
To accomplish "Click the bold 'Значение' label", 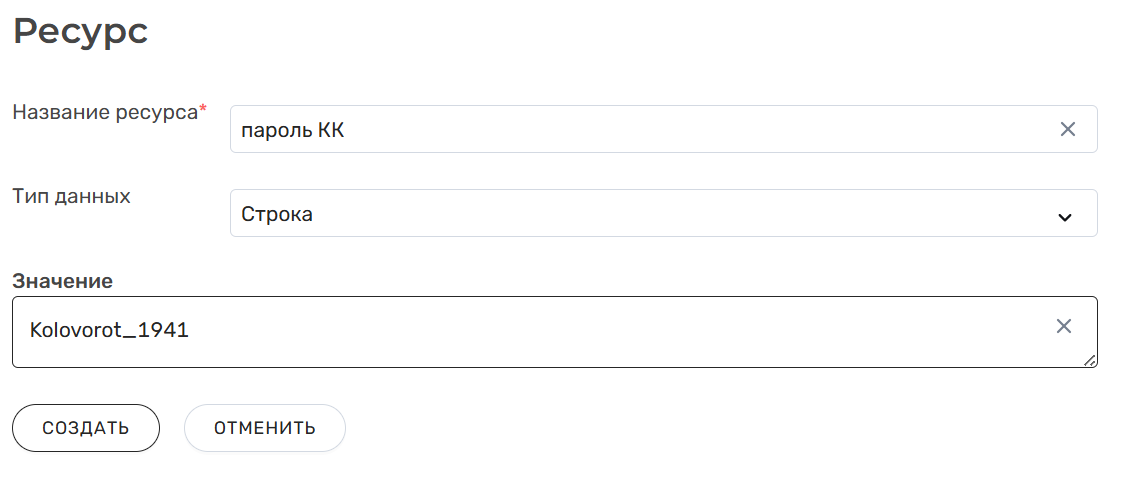I will [62, 281].
